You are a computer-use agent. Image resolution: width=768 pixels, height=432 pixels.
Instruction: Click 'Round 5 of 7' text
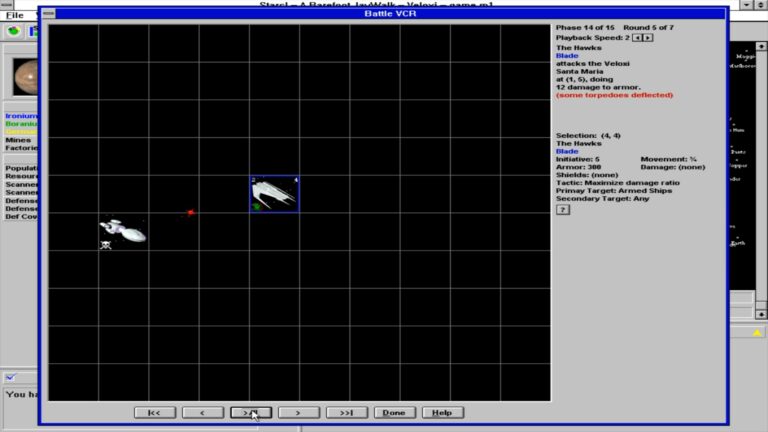click(x=648, y=27)
